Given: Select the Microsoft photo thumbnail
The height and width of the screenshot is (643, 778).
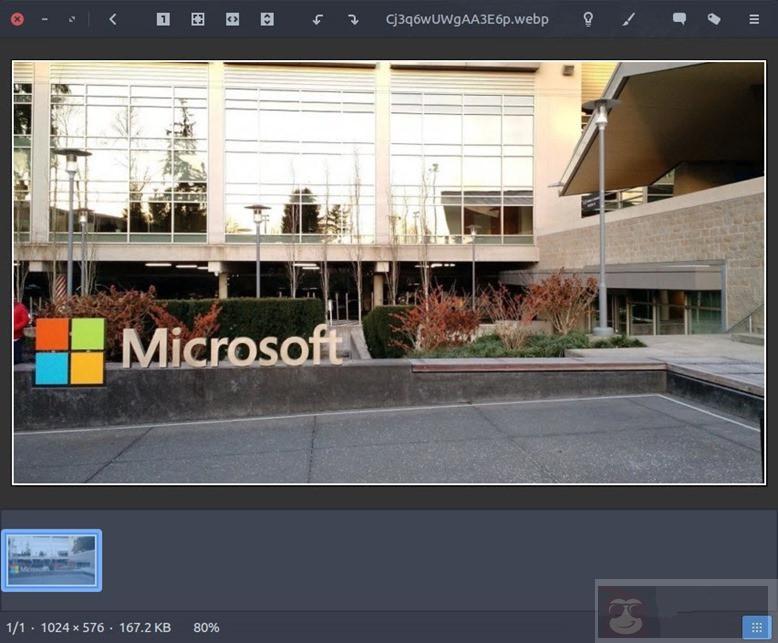Looking at the screenshot, I should tap(51, 559).
